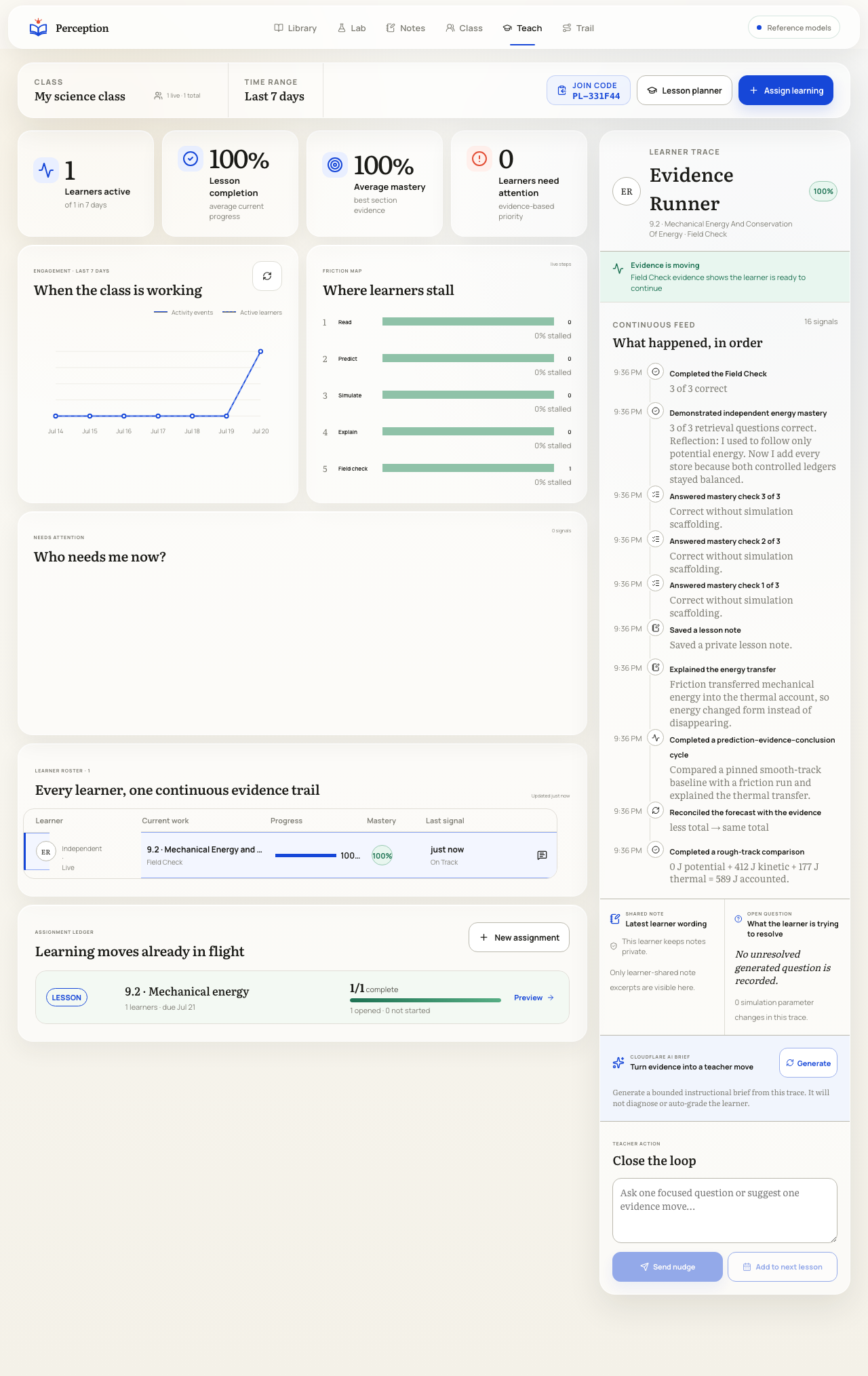This screenshot has height=1376, width=868.
Task: Click the mastery check 3 of 3 icon
Action: click(655, 494)
